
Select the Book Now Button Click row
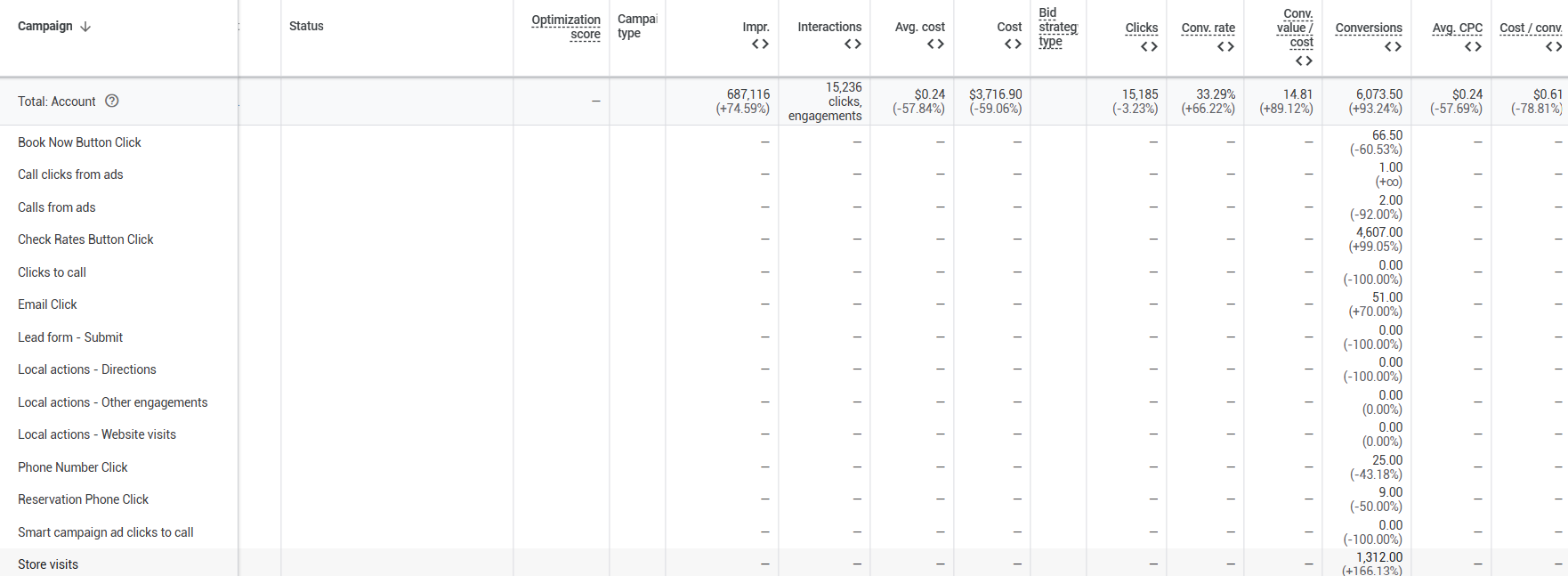79,142
